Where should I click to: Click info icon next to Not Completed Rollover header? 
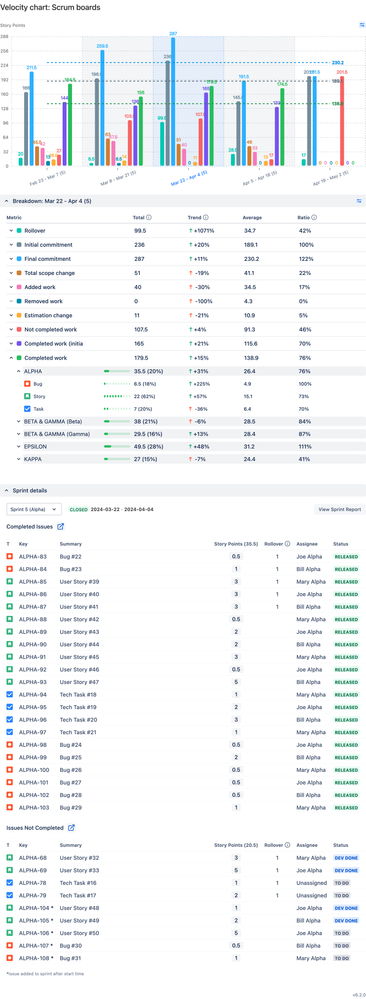tap(288, 845)
